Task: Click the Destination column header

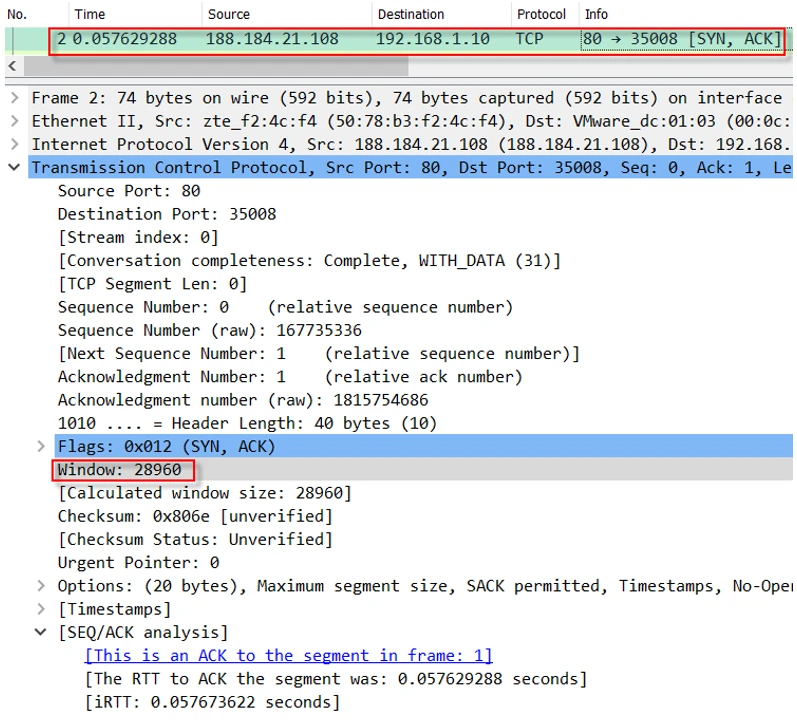Action: coord(410,14)
